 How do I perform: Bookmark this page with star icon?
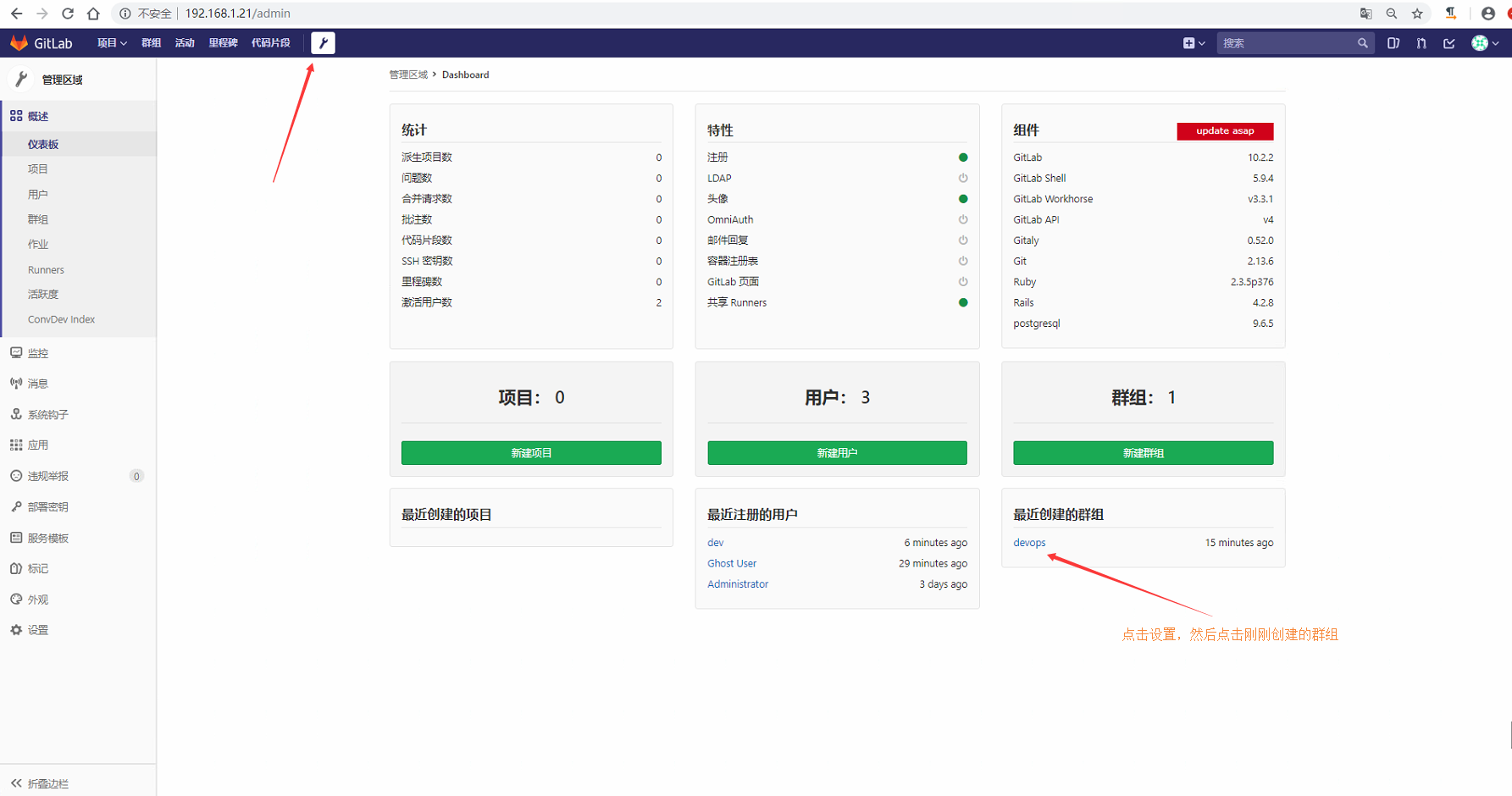click(x=1417, y=14)
